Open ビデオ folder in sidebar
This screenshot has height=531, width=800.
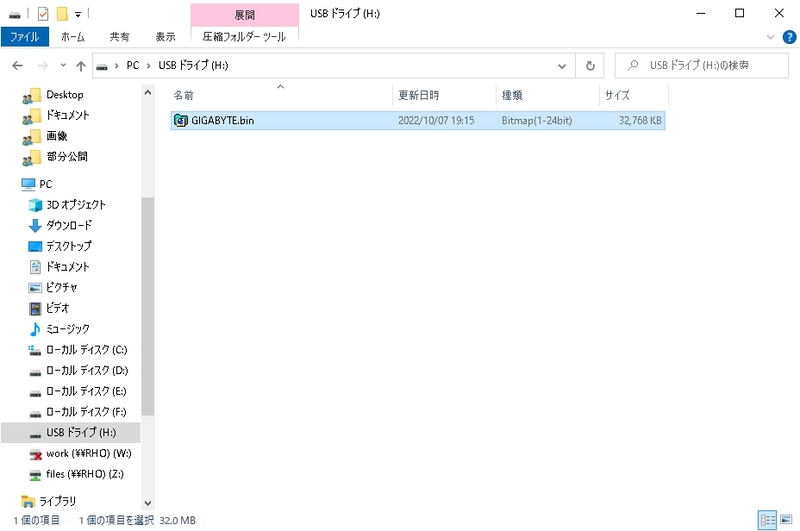pos(57,308)
